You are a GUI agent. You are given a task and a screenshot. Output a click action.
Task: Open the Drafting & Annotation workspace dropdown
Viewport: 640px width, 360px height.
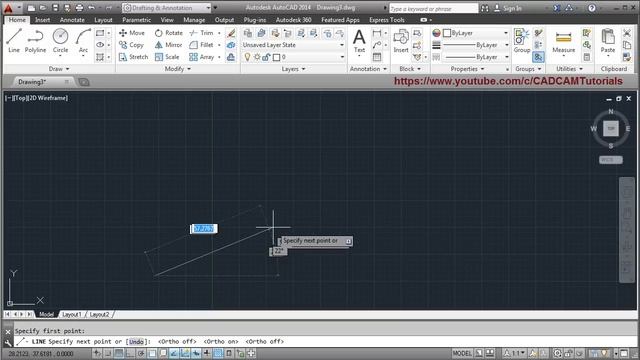click(x=167, y=8)
